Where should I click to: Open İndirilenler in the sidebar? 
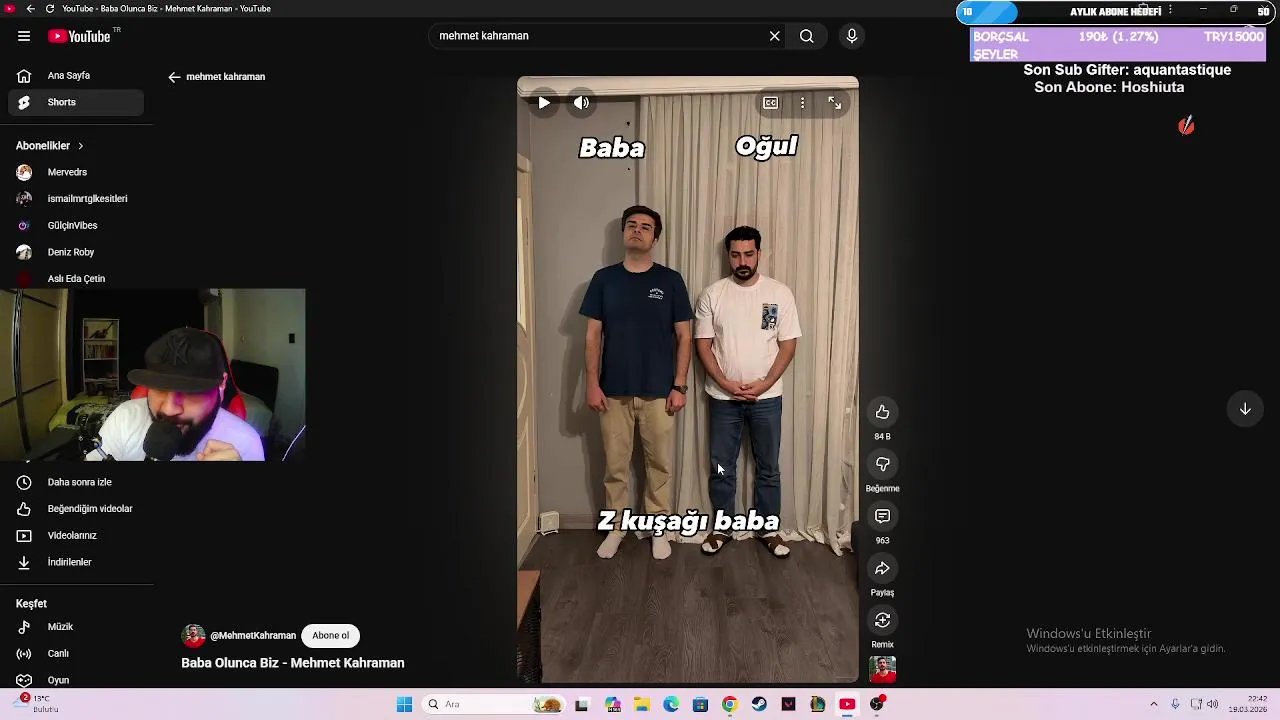(76, 562)
